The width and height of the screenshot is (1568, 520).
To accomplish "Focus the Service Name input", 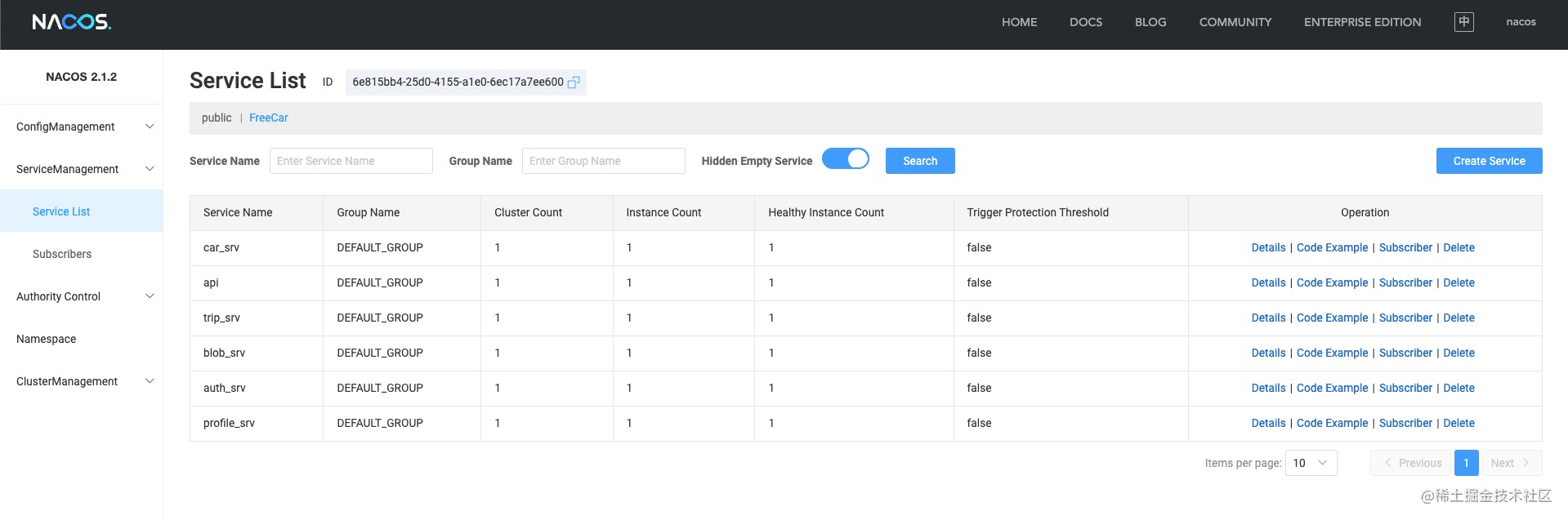I will 351,161.
